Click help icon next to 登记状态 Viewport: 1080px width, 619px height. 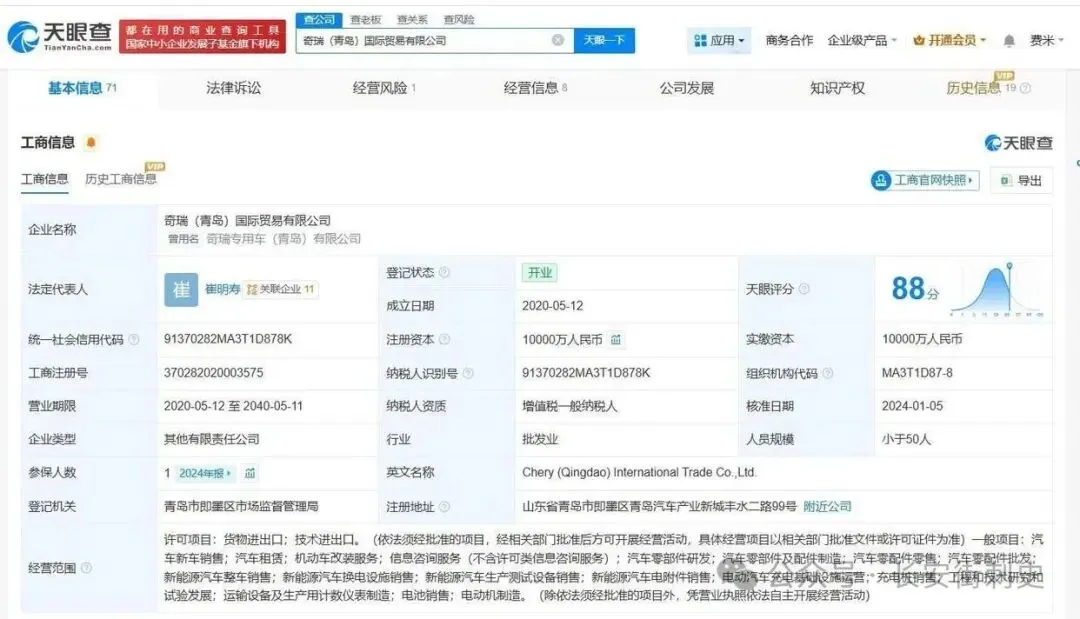[x=445, y=273]
